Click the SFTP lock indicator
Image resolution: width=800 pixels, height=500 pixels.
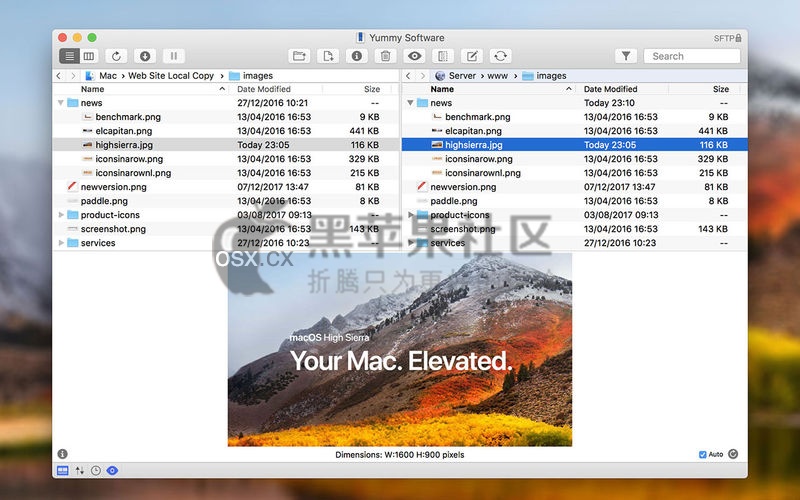(728, 38)
